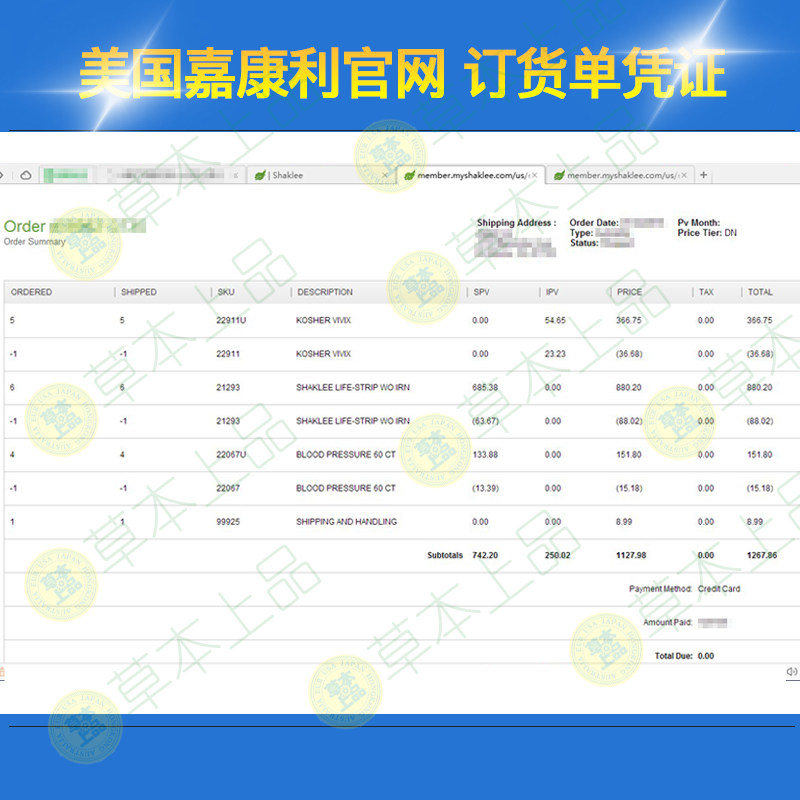Image resolution: width=800 pixels, height=800 pixels.
Task: Click the SPV column header
Action: pos(482,292)
